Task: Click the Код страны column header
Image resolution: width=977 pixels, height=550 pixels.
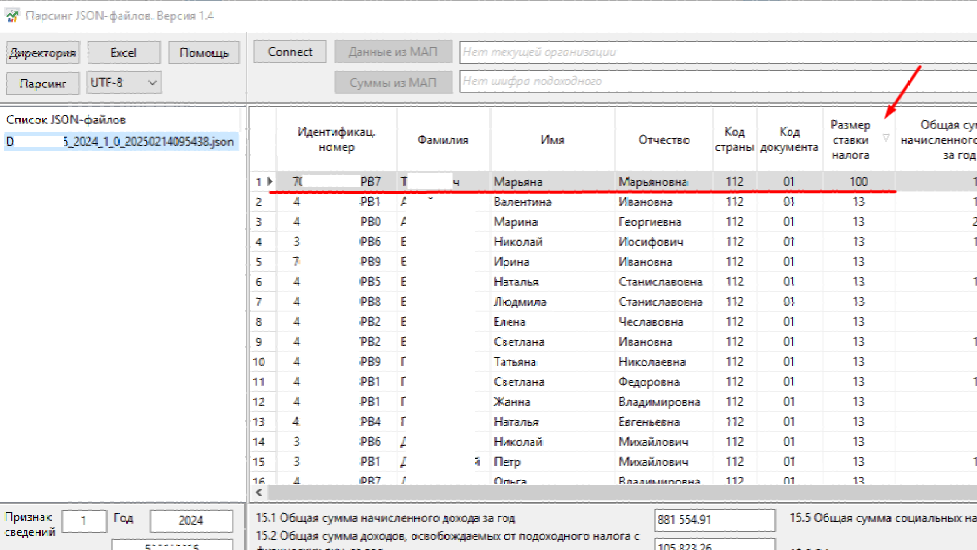Action: point(734,140)
